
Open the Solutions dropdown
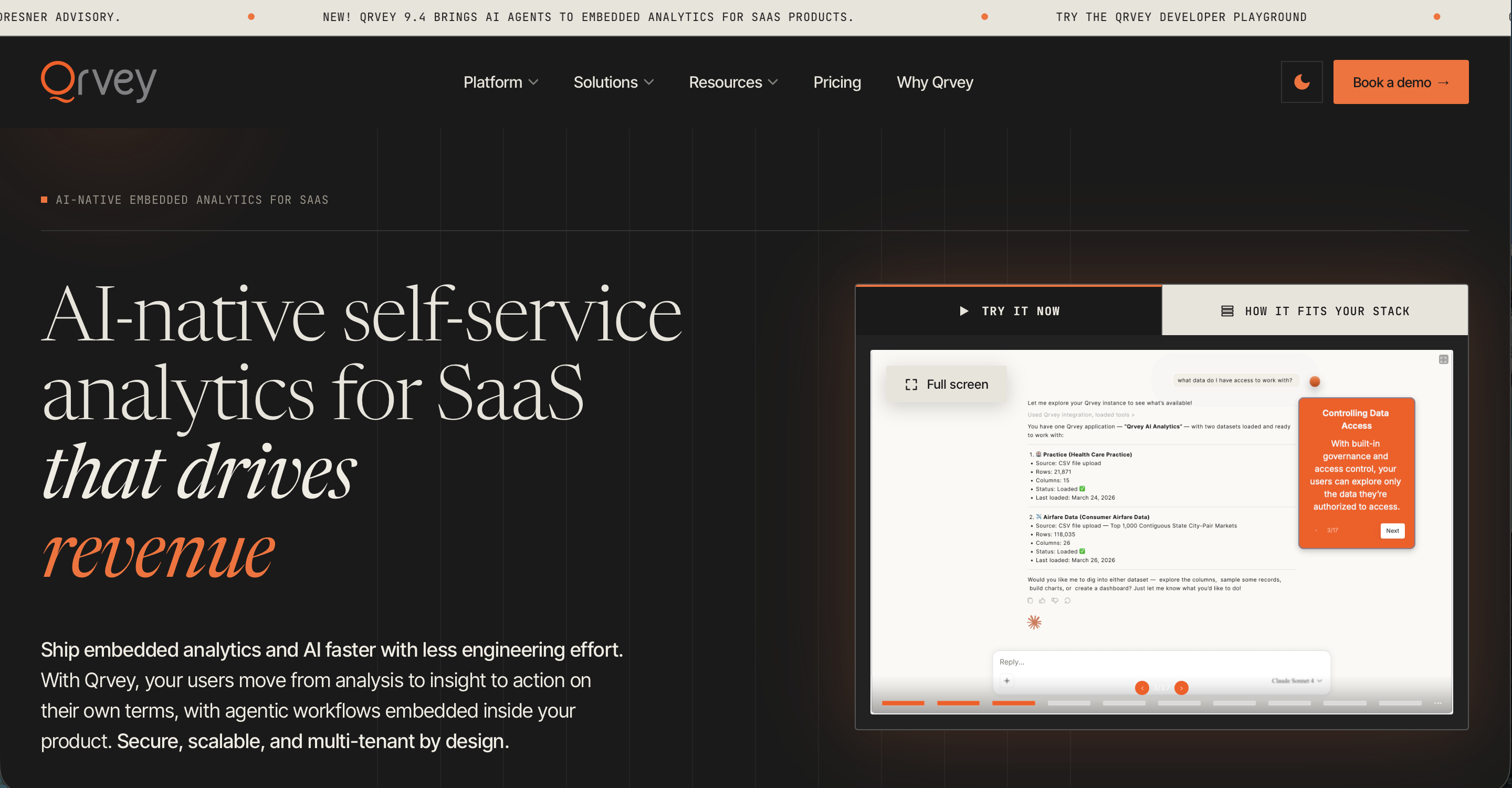click(x=613, y=82)
